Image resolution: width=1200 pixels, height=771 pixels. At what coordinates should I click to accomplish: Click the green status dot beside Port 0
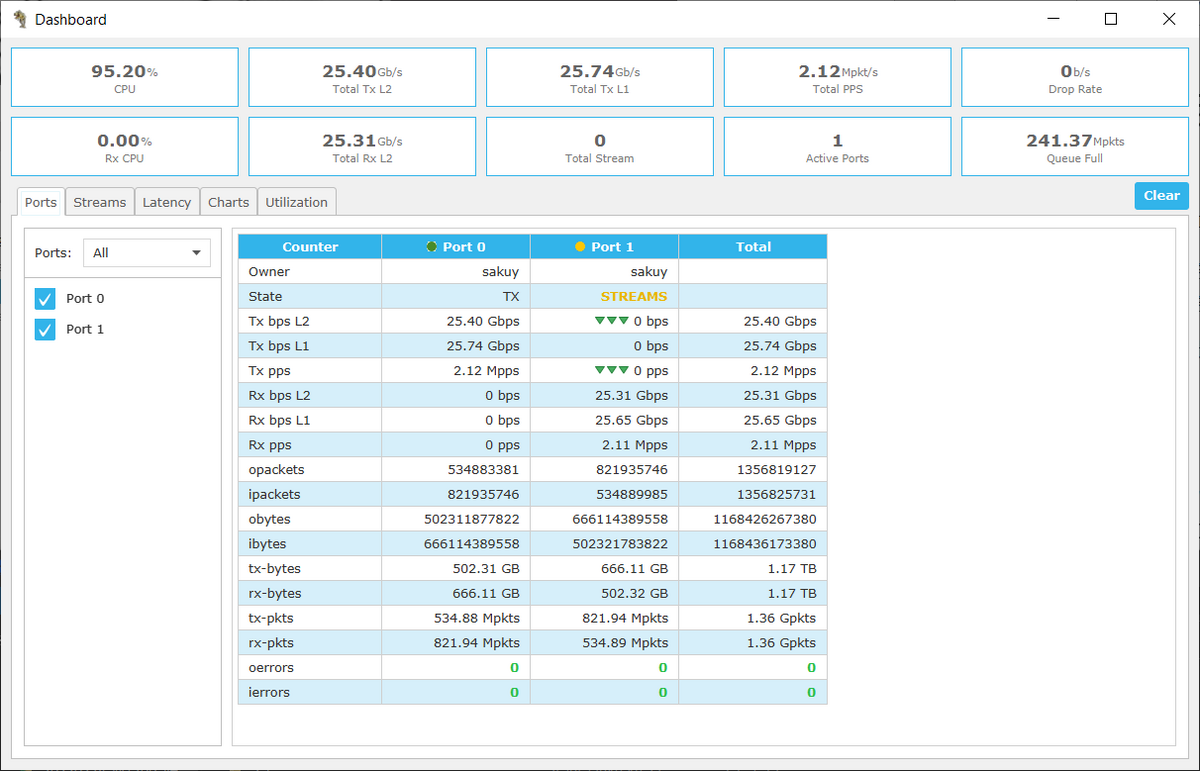click(431, 247)
